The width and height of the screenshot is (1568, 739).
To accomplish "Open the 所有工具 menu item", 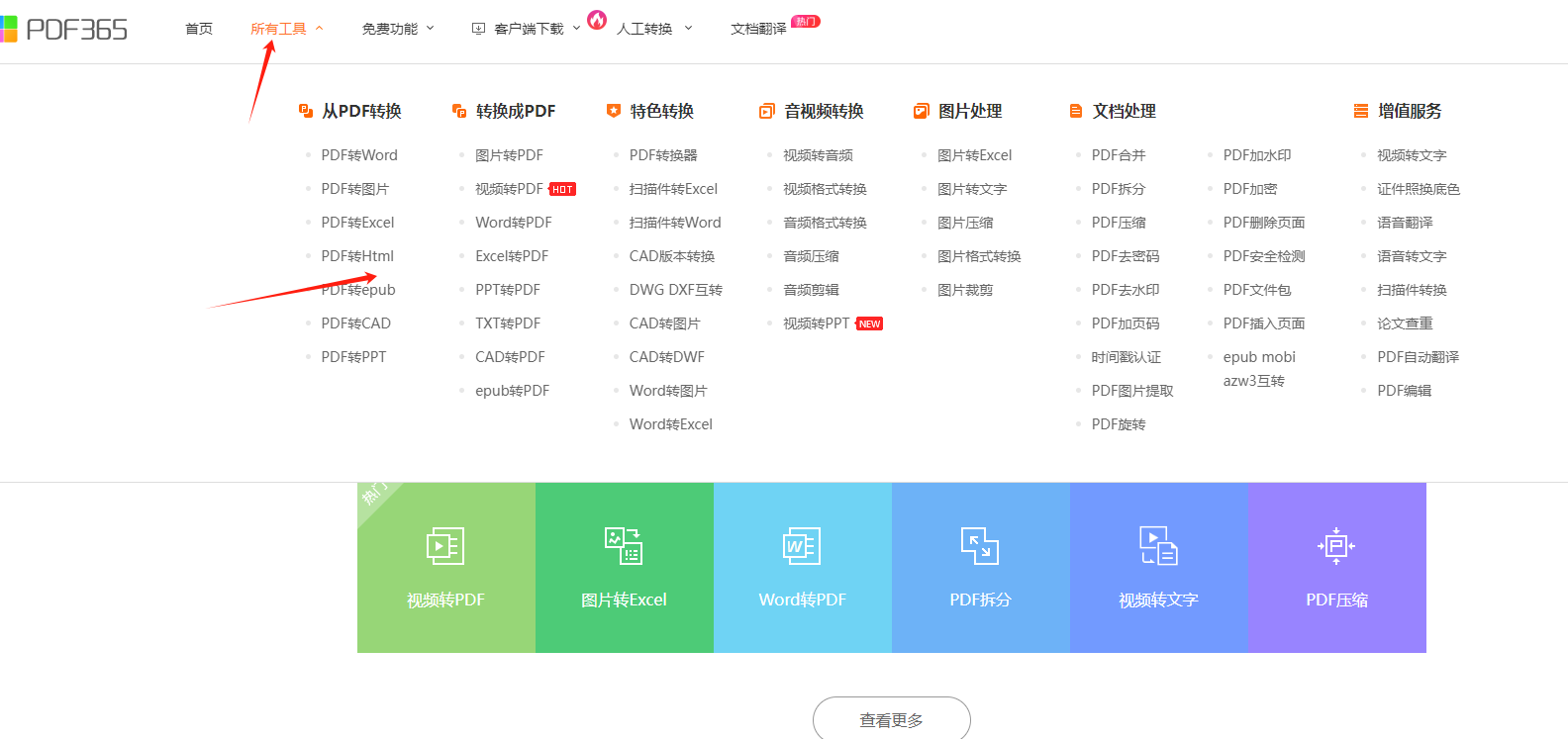I will [x=278, y=29].
